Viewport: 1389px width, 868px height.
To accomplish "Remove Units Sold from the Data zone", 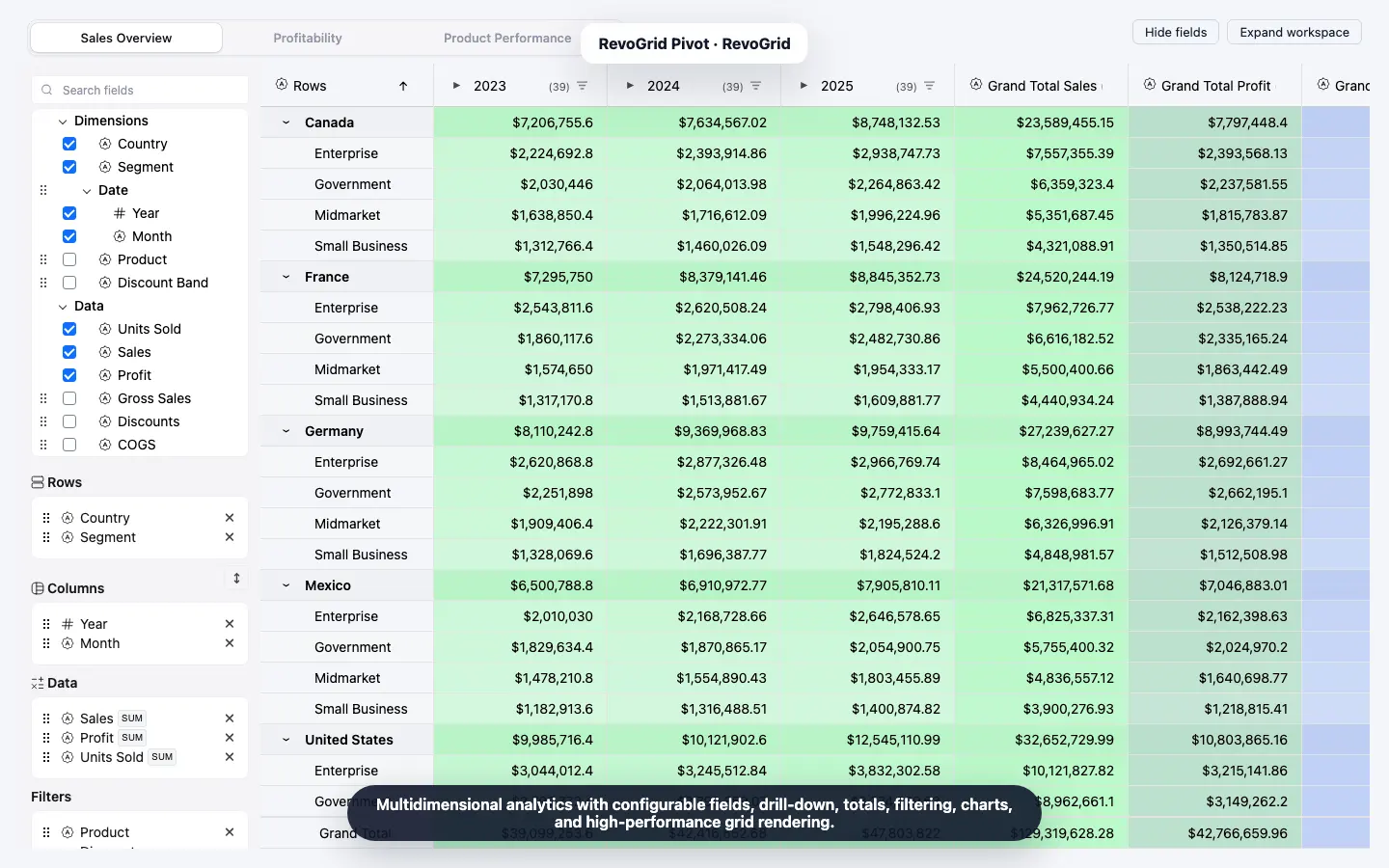I will click(230, 757).
